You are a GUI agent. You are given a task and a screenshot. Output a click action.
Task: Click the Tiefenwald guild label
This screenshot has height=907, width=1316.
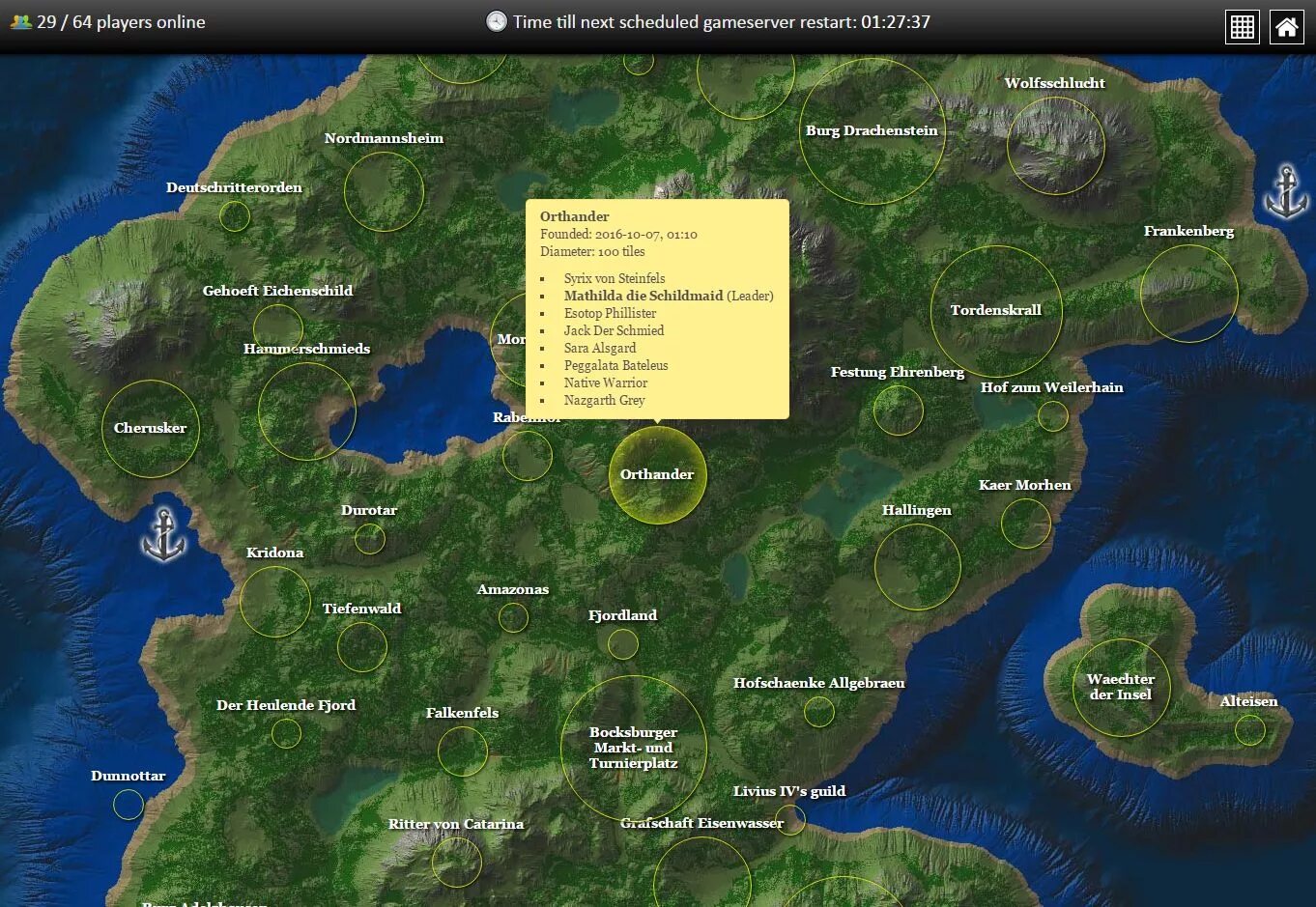[x=361, y=609]
